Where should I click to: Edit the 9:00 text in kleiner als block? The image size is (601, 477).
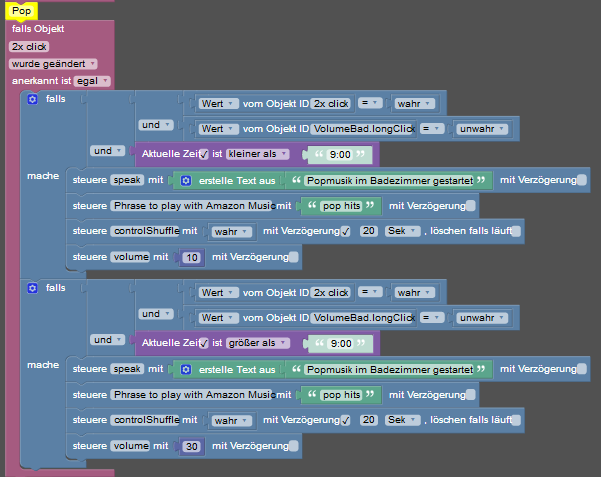pos(340,155)
